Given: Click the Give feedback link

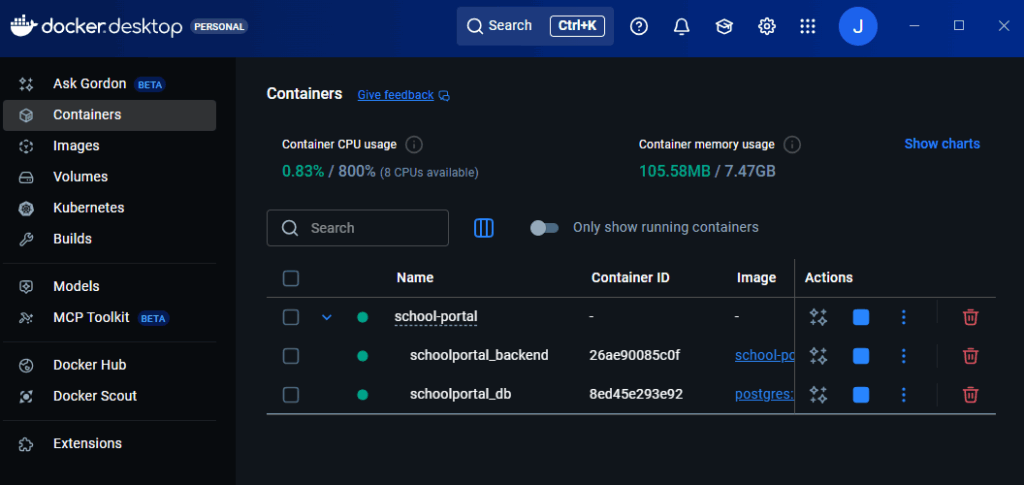Looking at the screenshot, I should pos(396,95).
